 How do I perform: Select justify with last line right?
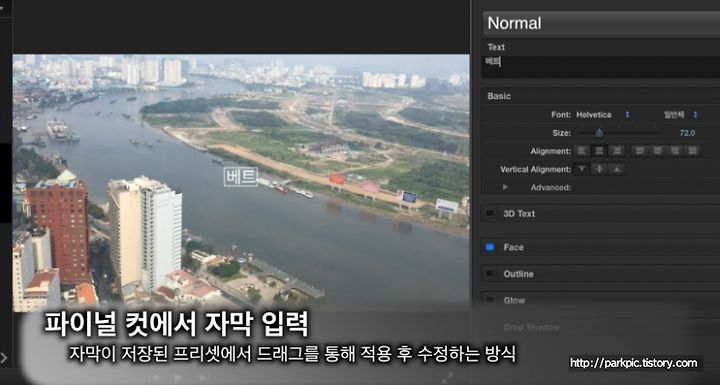pyautogui.click(x=674, y=151)
